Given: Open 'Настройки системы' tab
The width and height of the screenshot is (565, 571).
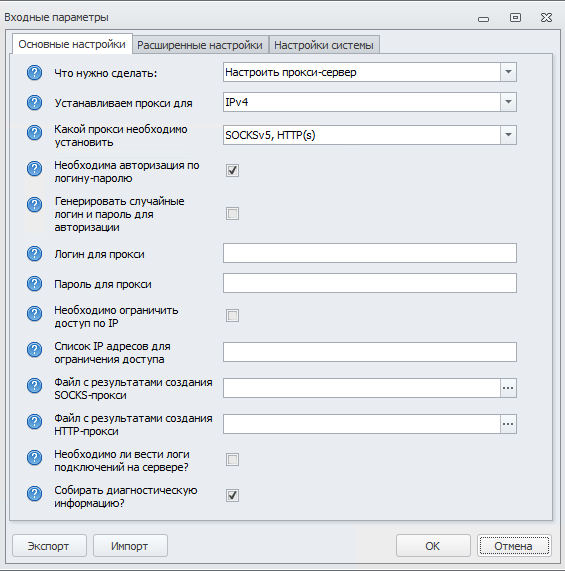Looking at the screenshot, I should [x=324, y=45].
